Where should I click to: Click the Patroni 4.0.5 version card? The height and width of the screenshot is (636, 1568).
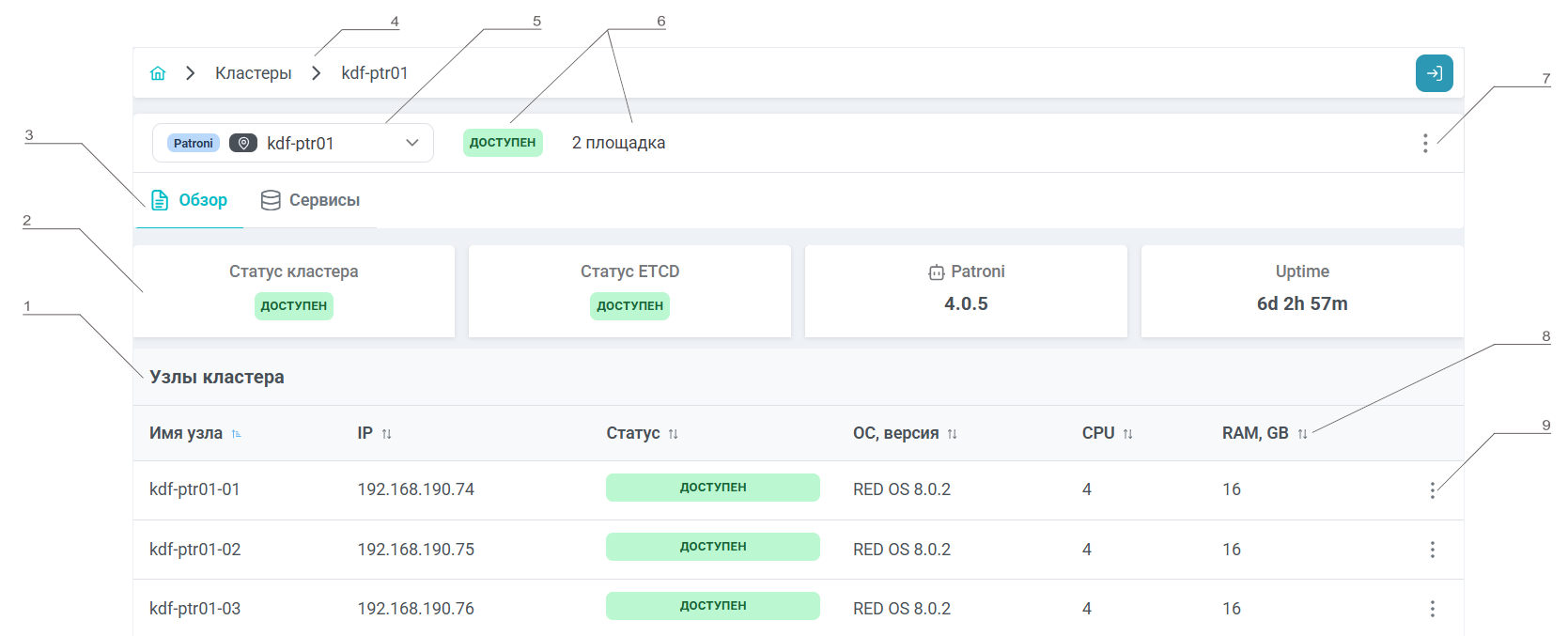coord(966,291)
